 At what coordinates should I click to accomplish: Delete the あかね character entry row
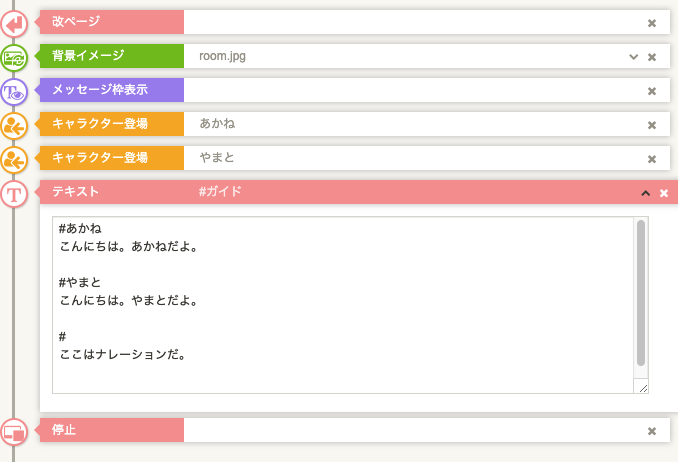pyautogui.click(x=652, y=125)
